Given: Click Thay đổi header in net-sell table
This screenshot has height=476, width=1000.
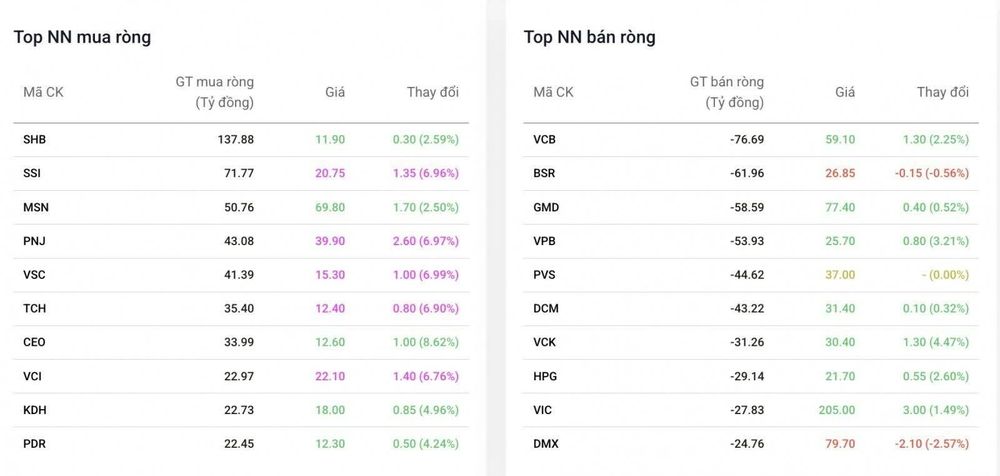Looking at the screenshot, I should [x=943, y=92].
